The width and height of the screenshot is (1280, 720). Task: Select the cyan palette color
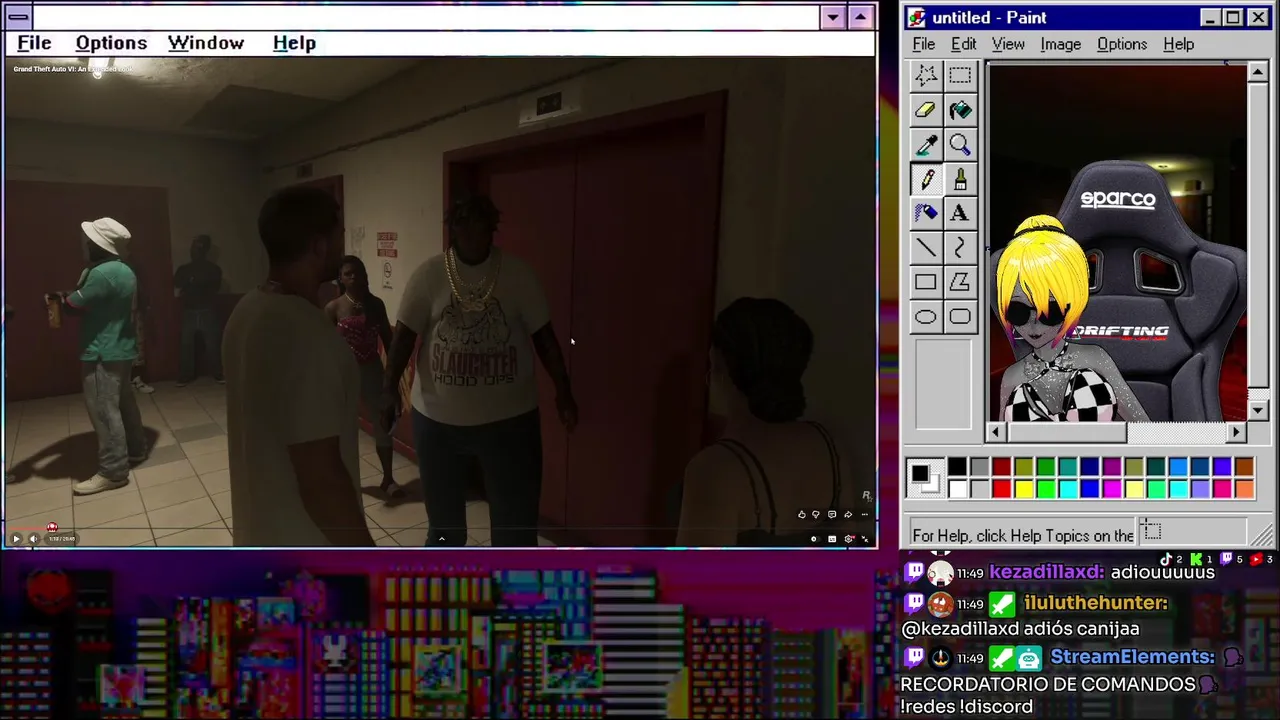click(x=1067, y=489)
